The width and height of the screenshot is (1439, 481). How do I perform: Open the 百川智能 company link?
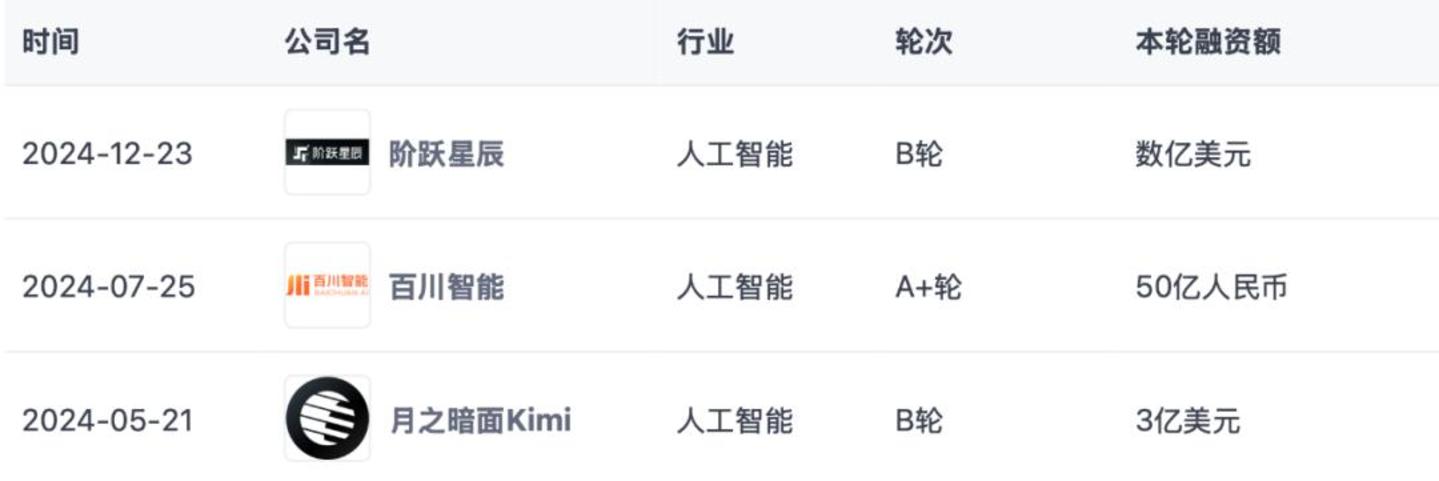[446, 287]
